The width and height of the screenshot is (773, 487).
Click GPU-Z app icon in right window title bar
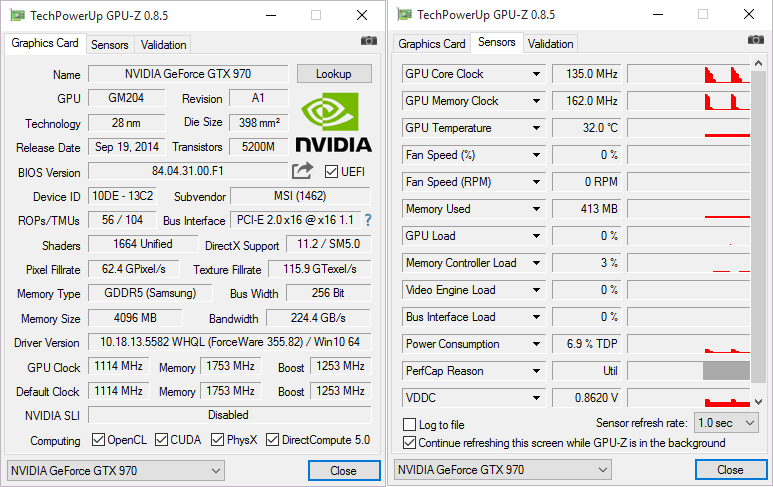[x=405, y=15]
